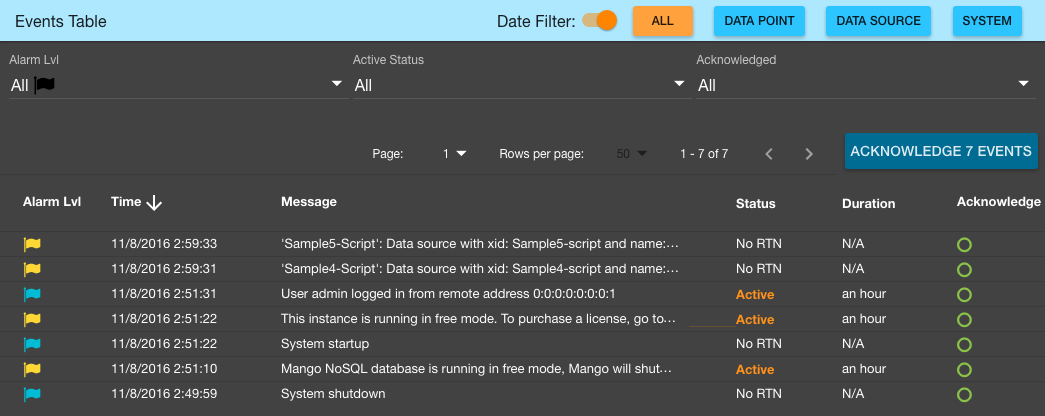This screenshot has height=416, width=1045.
Task: Toggle the Date Filter switch
Action: (599, 21)
